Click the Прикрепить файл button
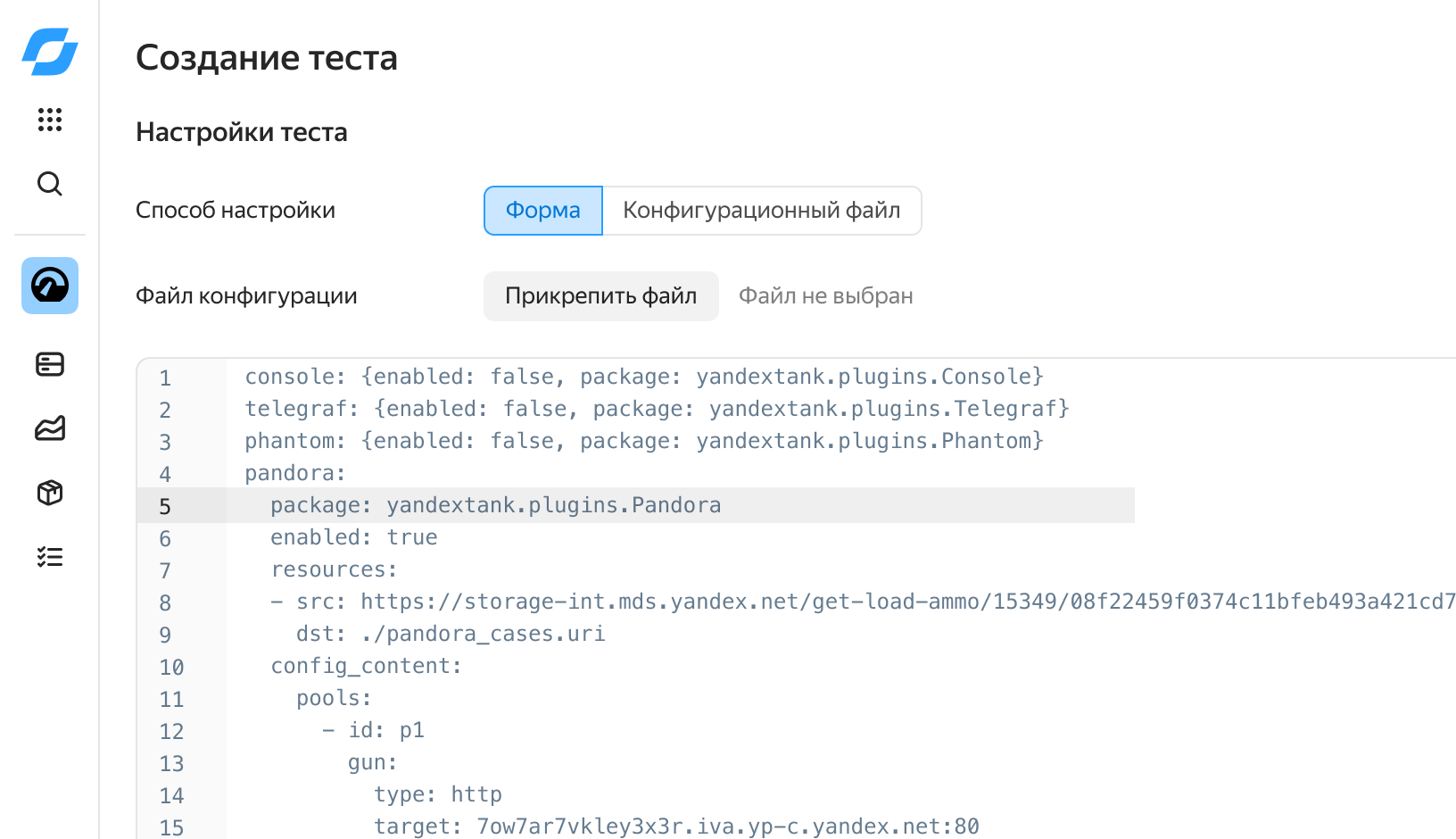The width and height of the screenshot is (1456, 839). pyautogui.click(x=600, y=295)
